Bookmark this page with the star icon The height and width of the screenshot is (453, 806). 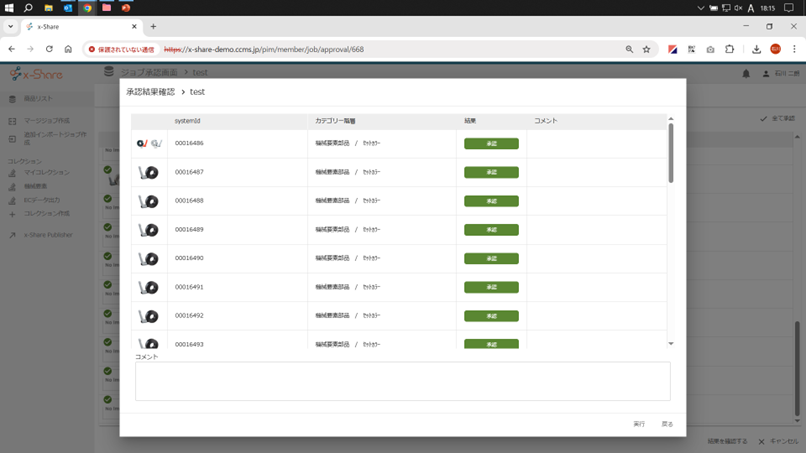coord(647,49)
